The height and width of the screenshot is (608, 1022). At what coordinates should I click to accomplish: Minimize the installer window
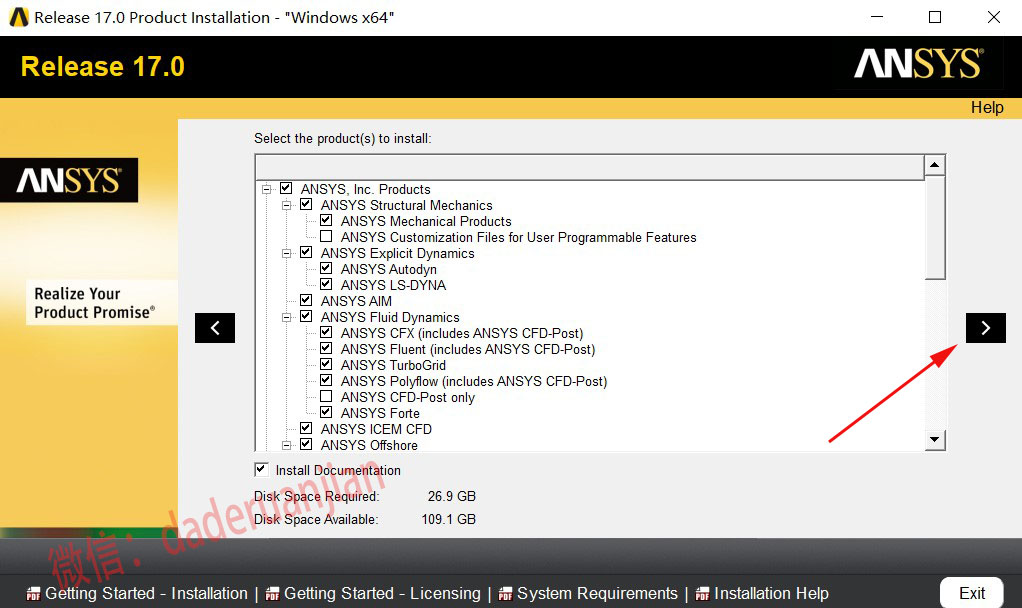[x=877, y=18]
